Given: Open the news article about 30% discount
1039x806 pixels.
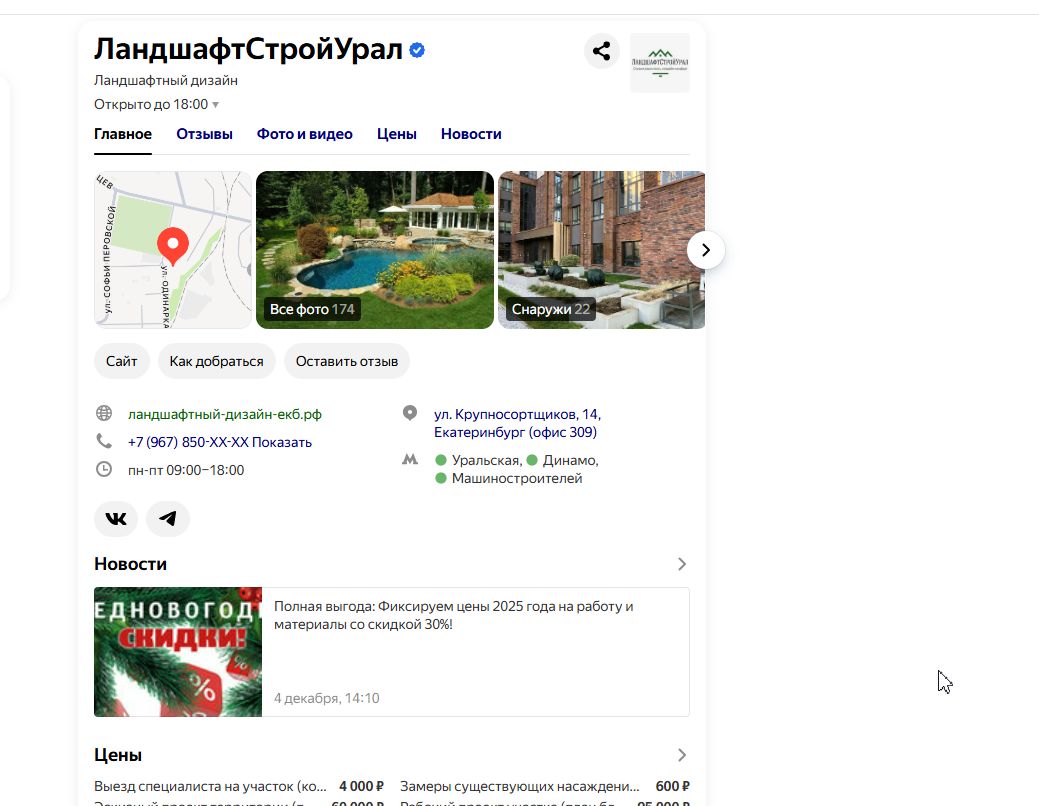Looking at the screenshot, I should point(453,615).
